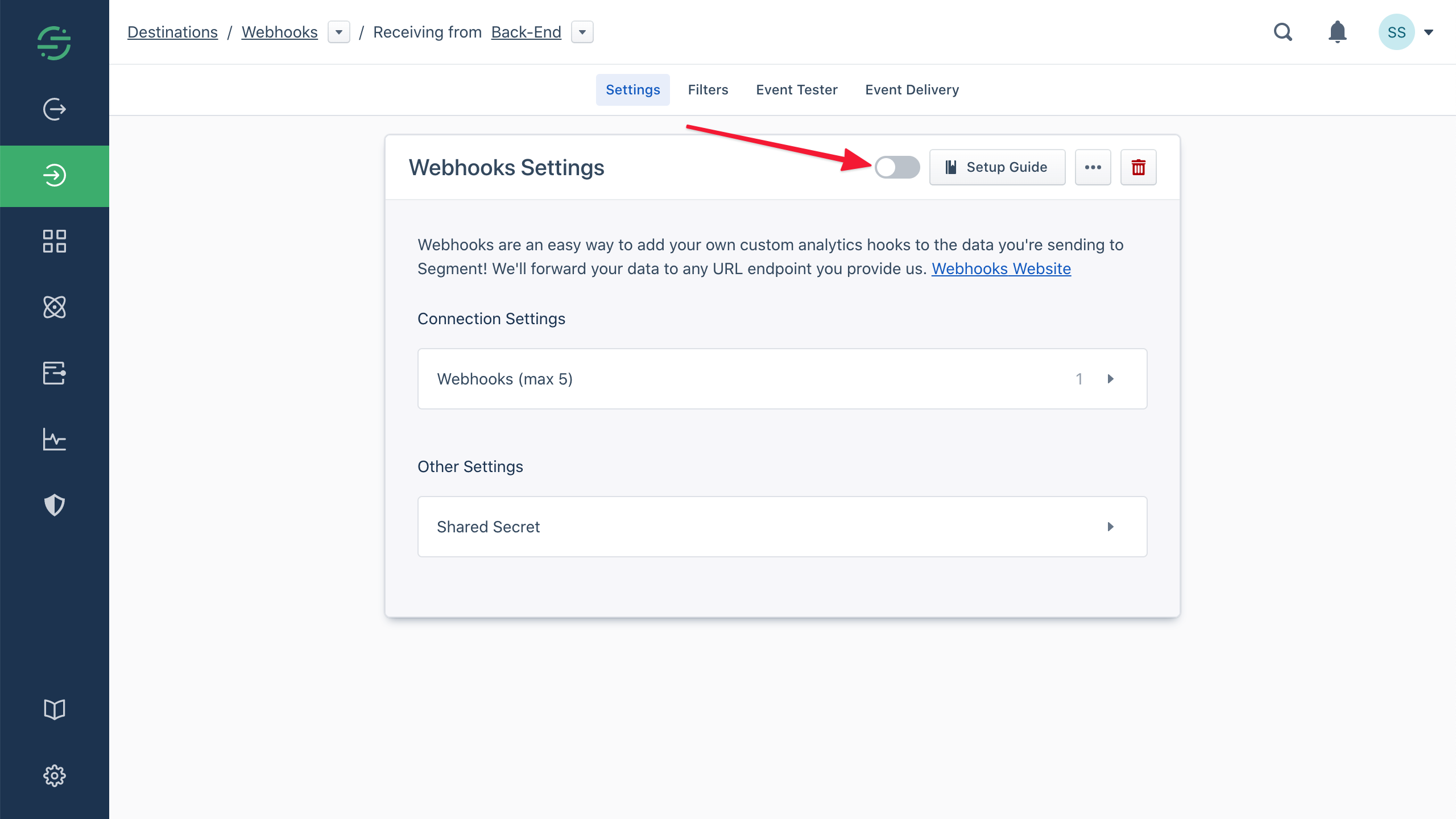Viewport: 1456px width, 819px height.
Task: Click the SS user avatar
Action: pos(1397,32)
